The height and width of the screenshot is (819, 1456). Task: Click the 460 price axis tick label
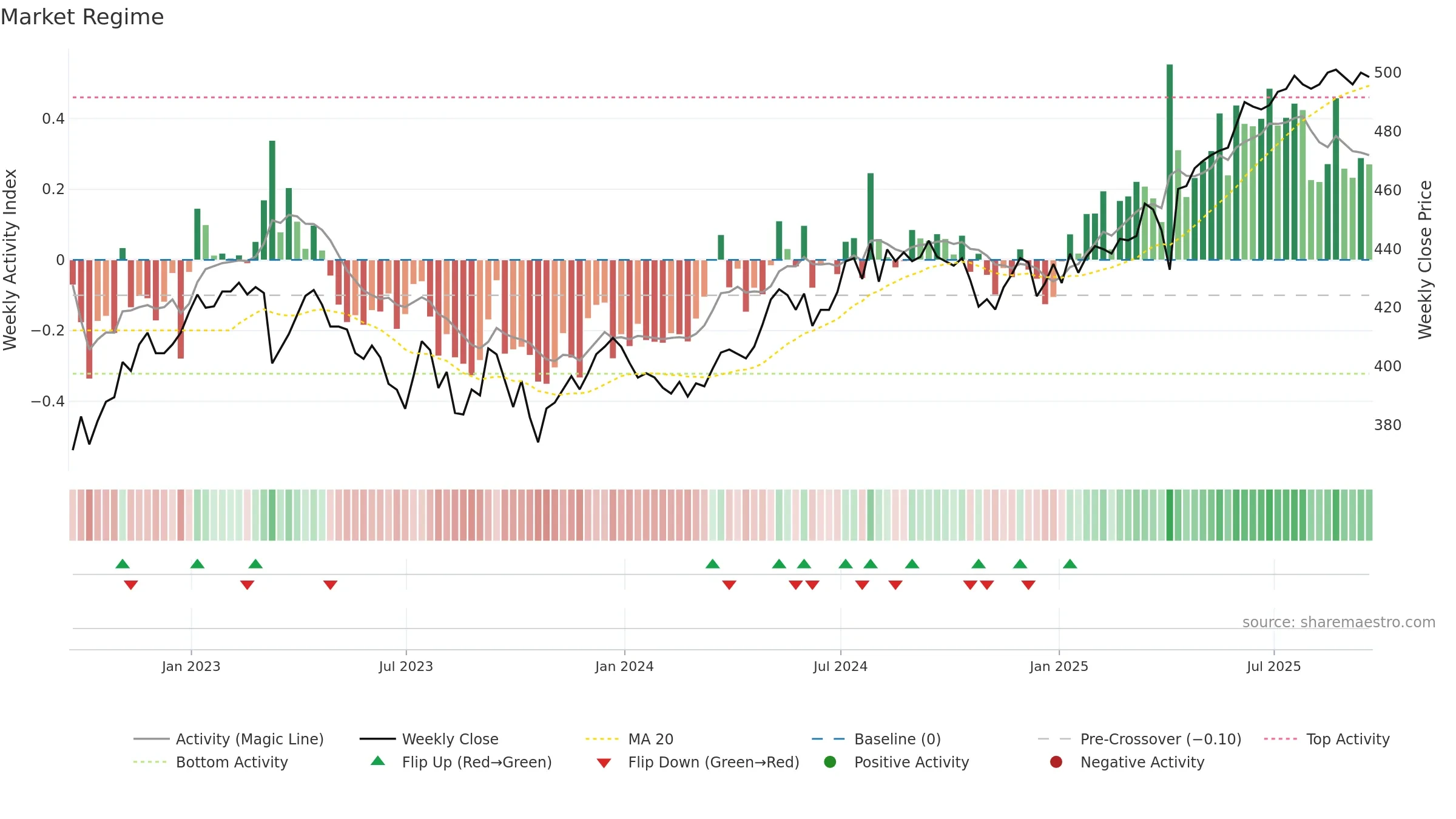(1388, 190)
